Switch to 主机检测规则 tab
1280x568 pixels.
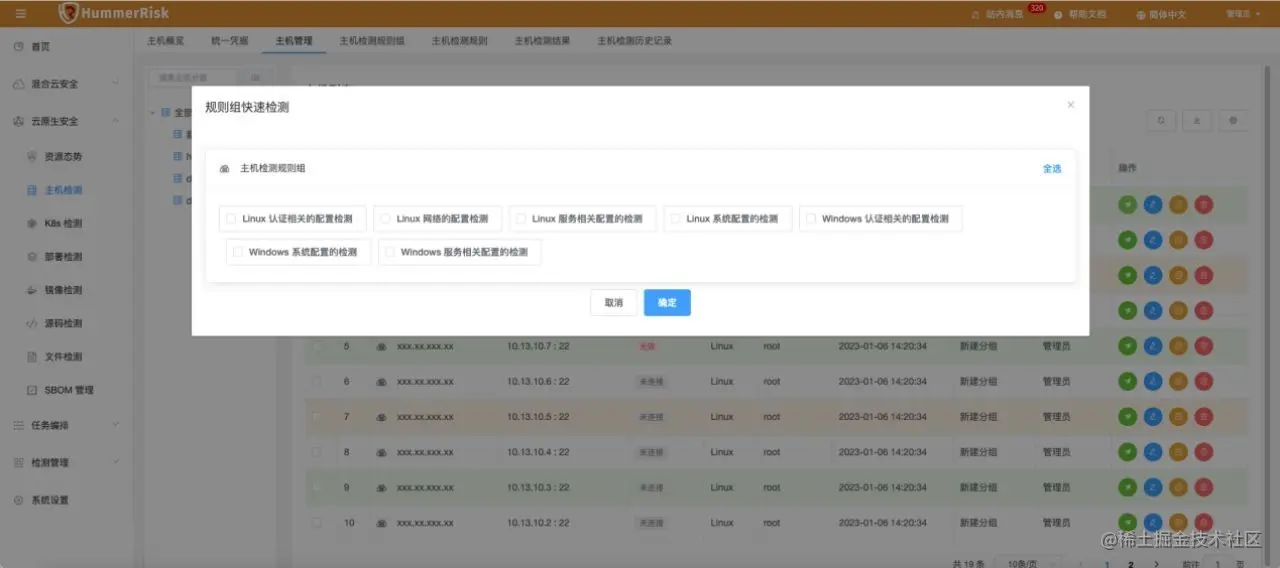click(459, 41)
